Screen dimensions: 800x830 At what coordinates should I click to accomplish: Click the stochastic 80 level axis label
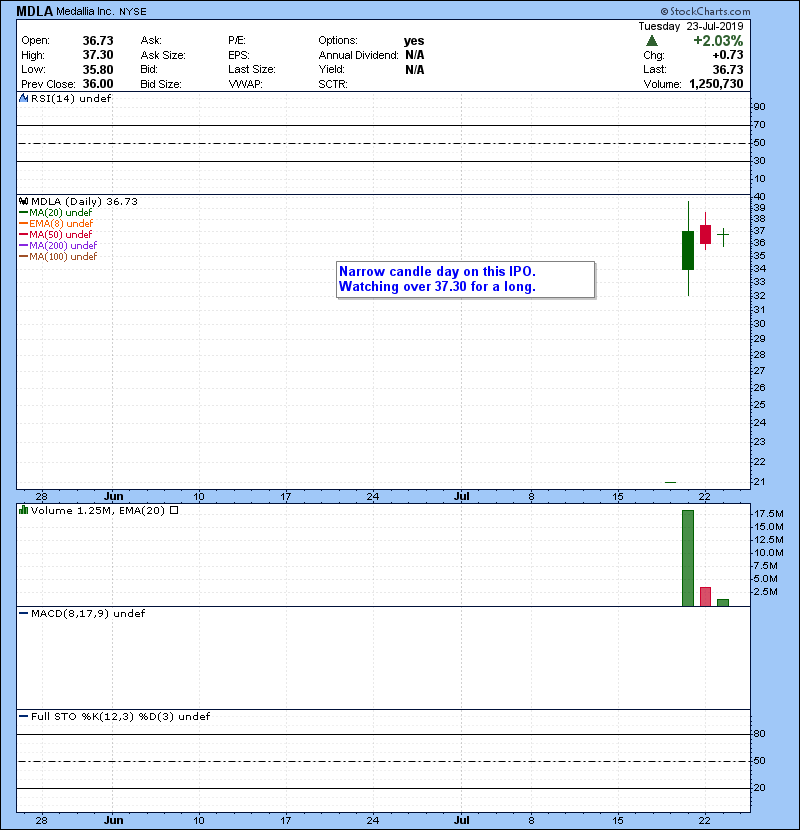(760, 734)
